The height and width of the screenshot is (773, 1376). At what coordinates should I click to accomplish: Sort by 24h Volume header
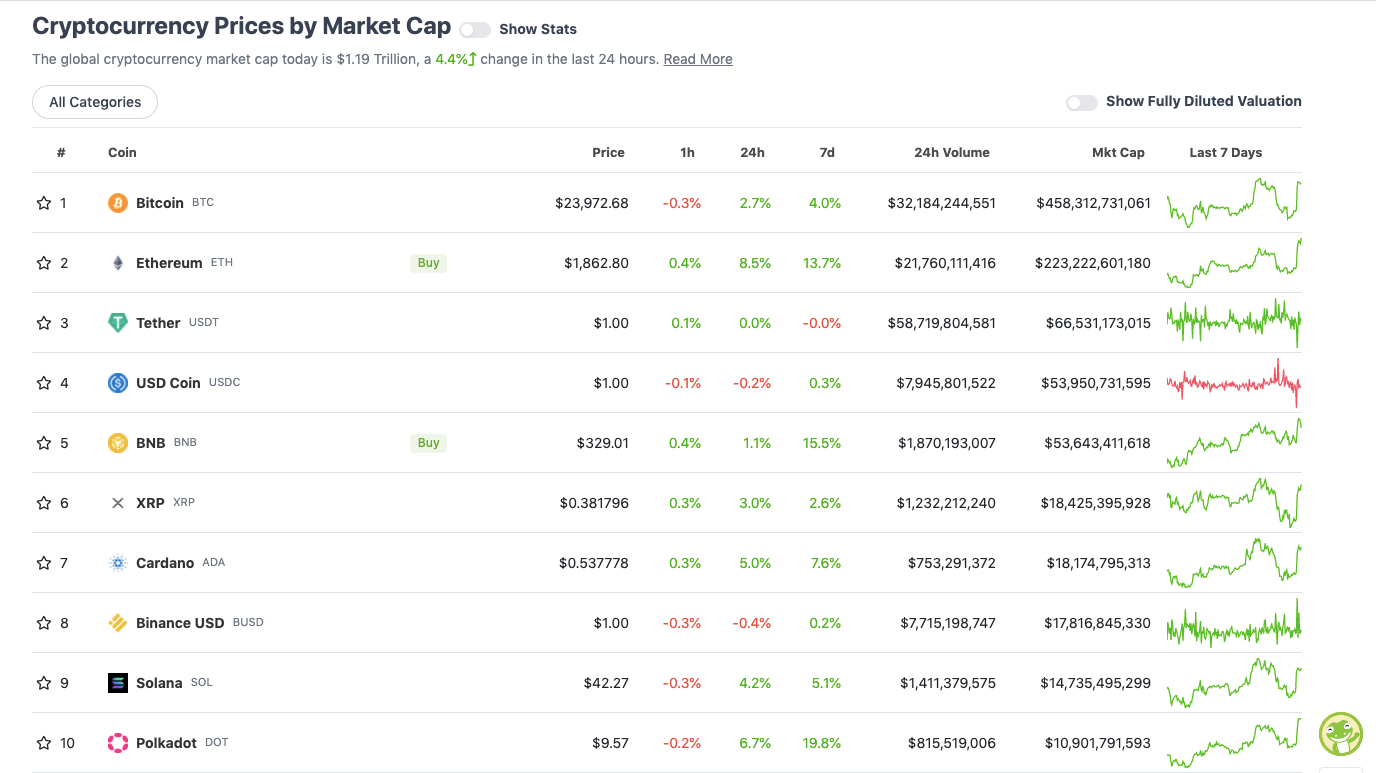pos(952,153)
